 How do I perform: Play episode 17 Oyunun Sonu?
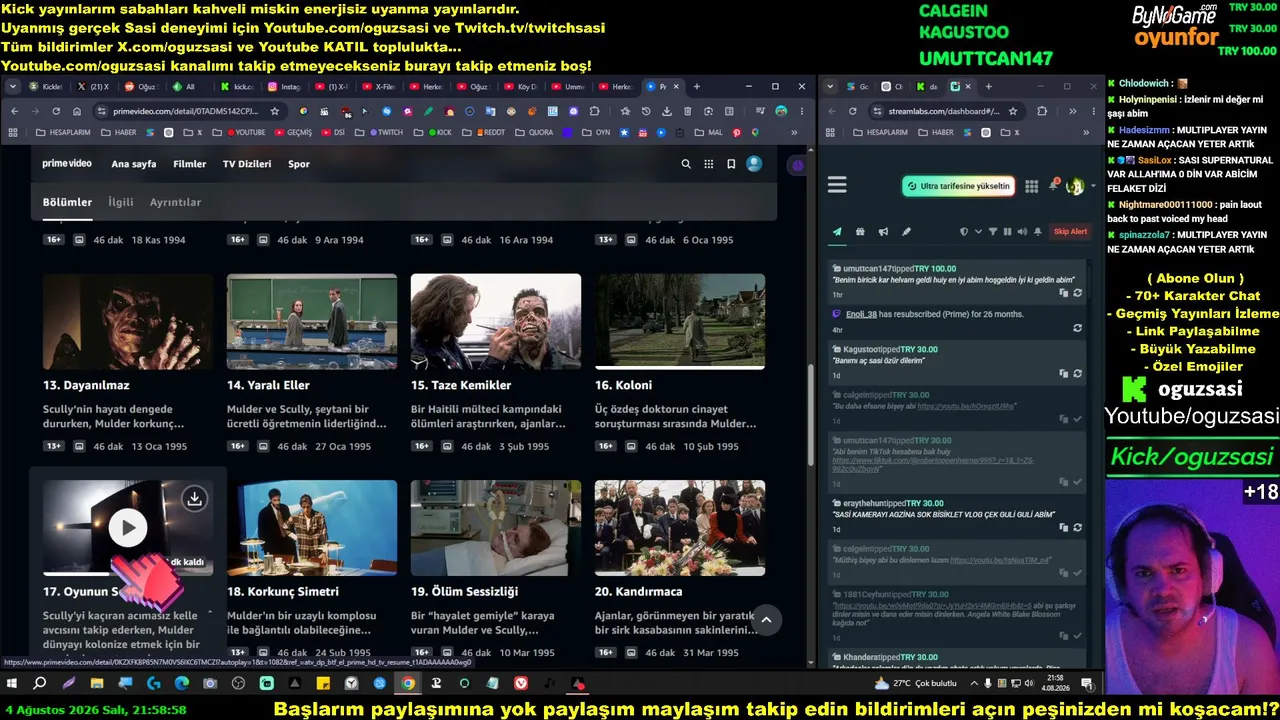pos(127,528)
